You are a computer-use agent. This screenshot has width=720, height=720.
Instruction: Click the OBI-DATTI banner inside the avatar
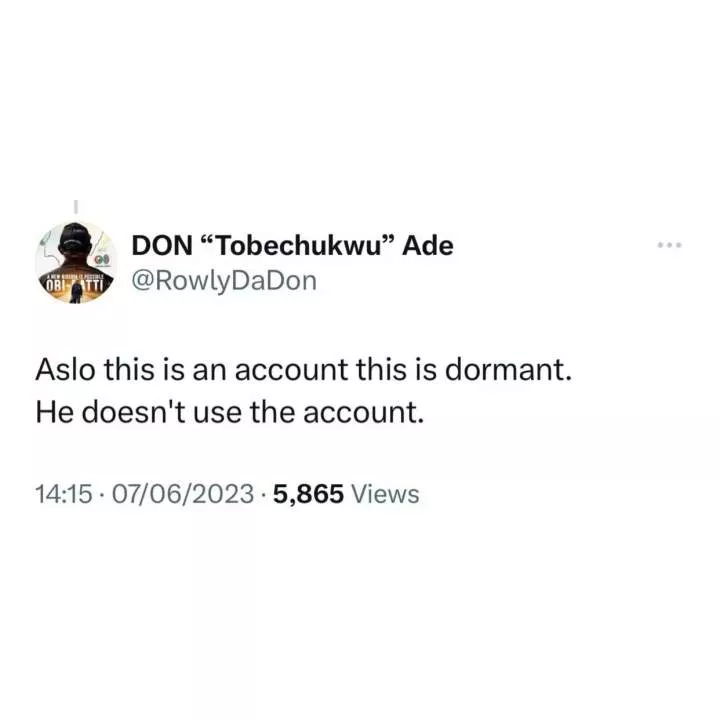pyautogui.click(x=76, y=284)
